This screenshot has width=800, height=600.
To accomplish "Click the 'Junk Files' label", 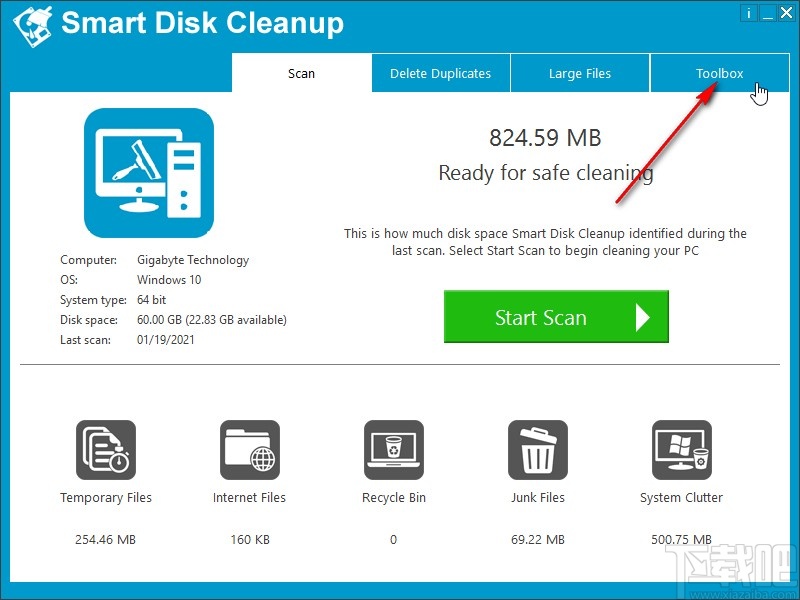I will point(538,497).
